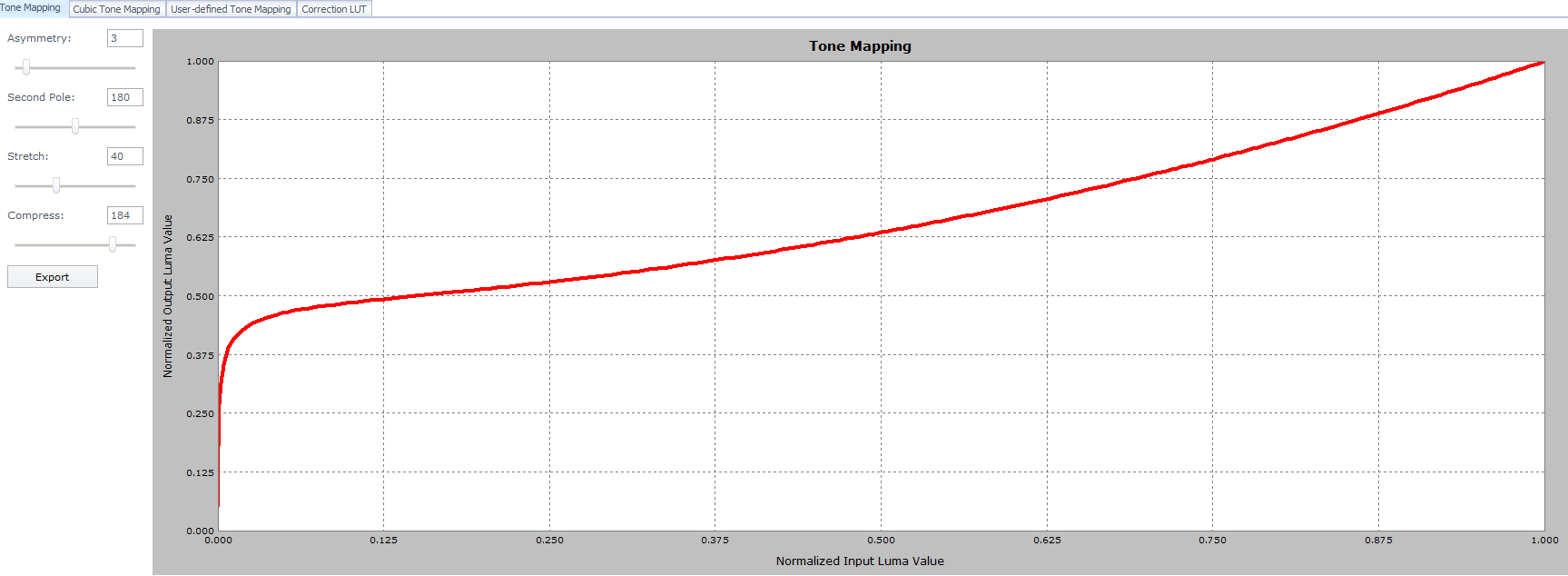
Task: Click the Compress slider thumb
Action: 113,244
